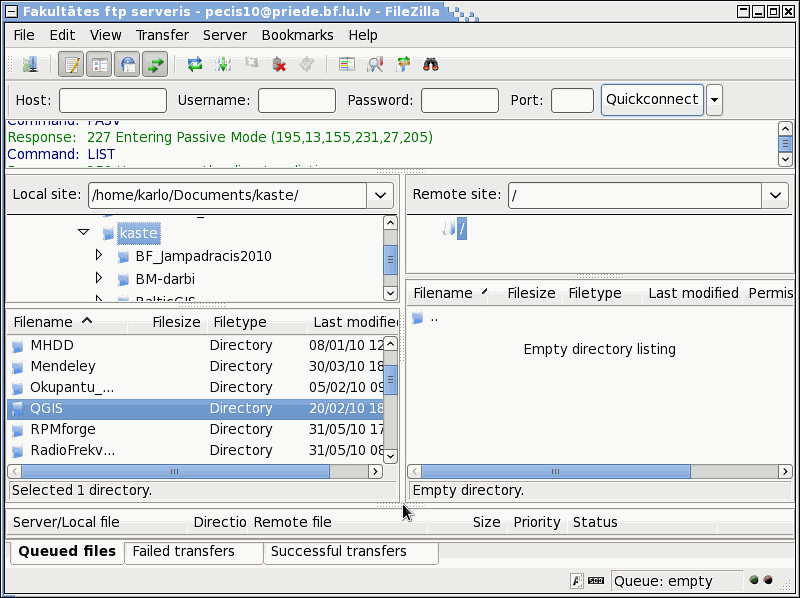Click the Mendeley folder icon
The width and height of the screenshot is (800, 598).
pyautogui.click(x=17, y=367)
